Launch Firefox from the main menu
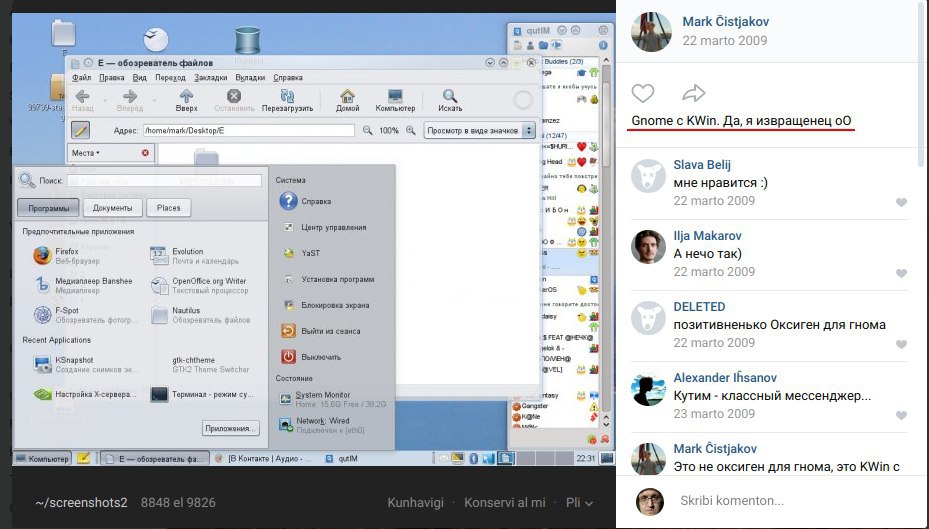 tap(69, 256)
